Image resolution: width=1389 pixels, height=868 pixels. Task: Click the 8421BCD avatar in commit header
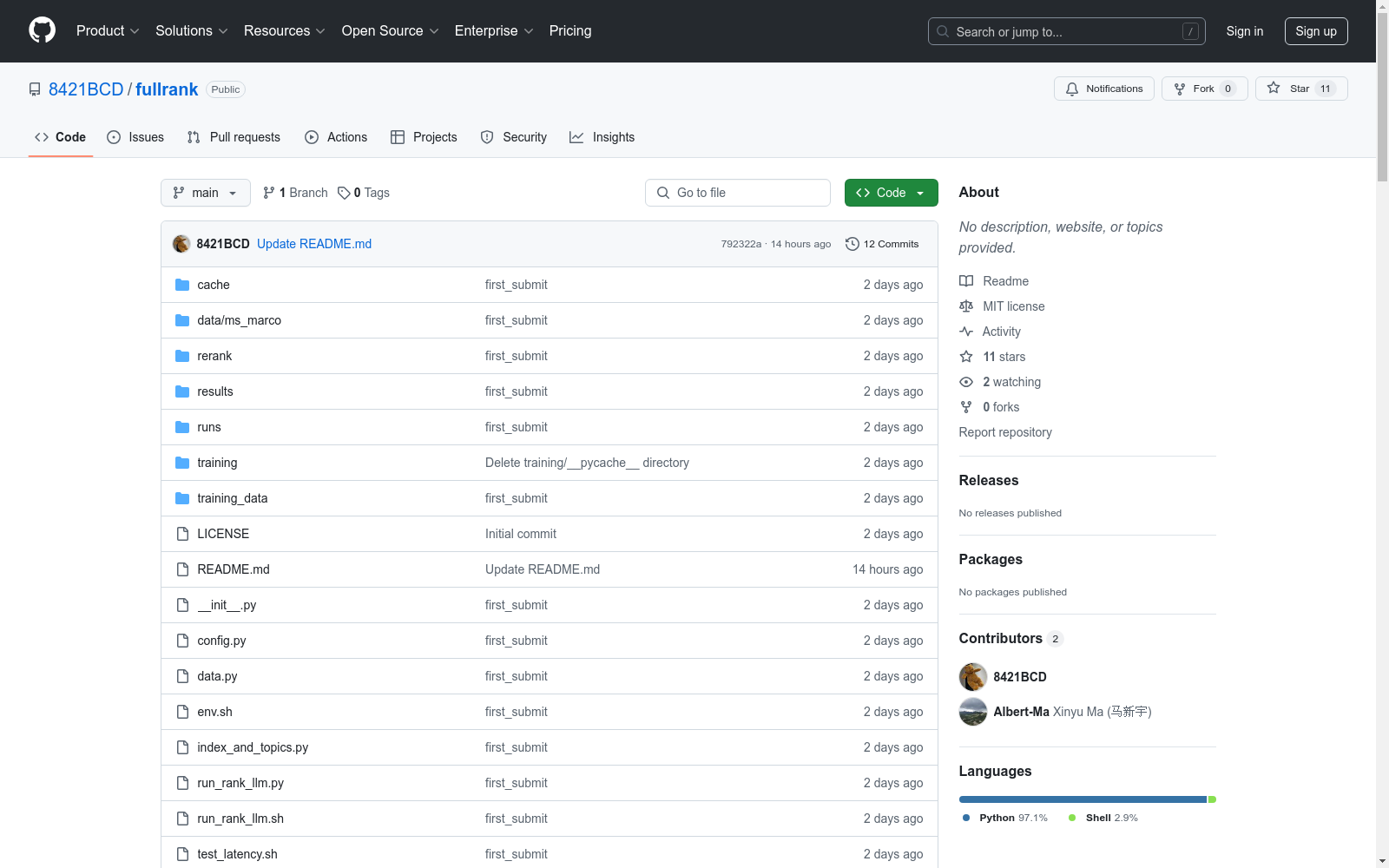pyautogui.click(x=181, y=244)
